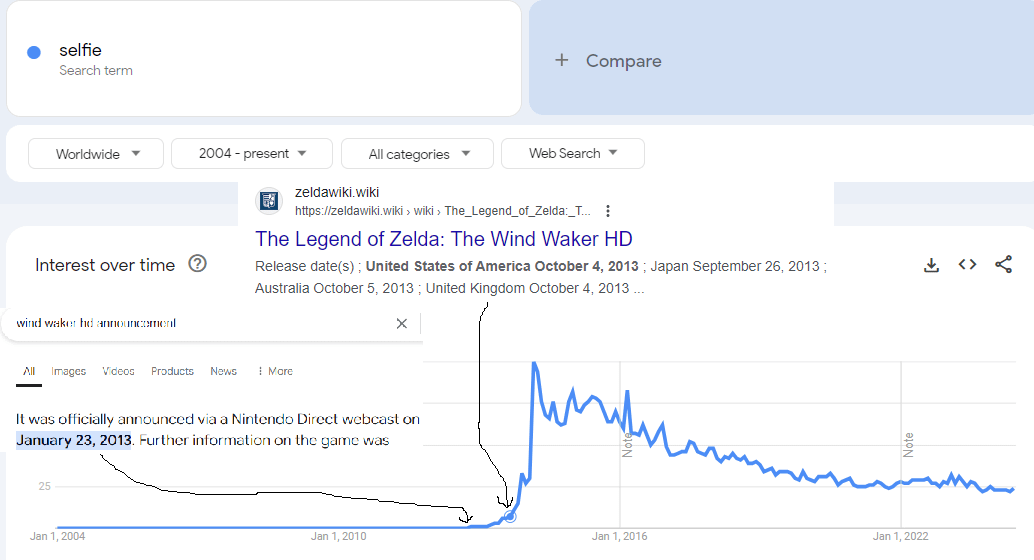Switch to the Videos search tab
This screenshot has height=560, width=1034.
(x=118, y=371)
